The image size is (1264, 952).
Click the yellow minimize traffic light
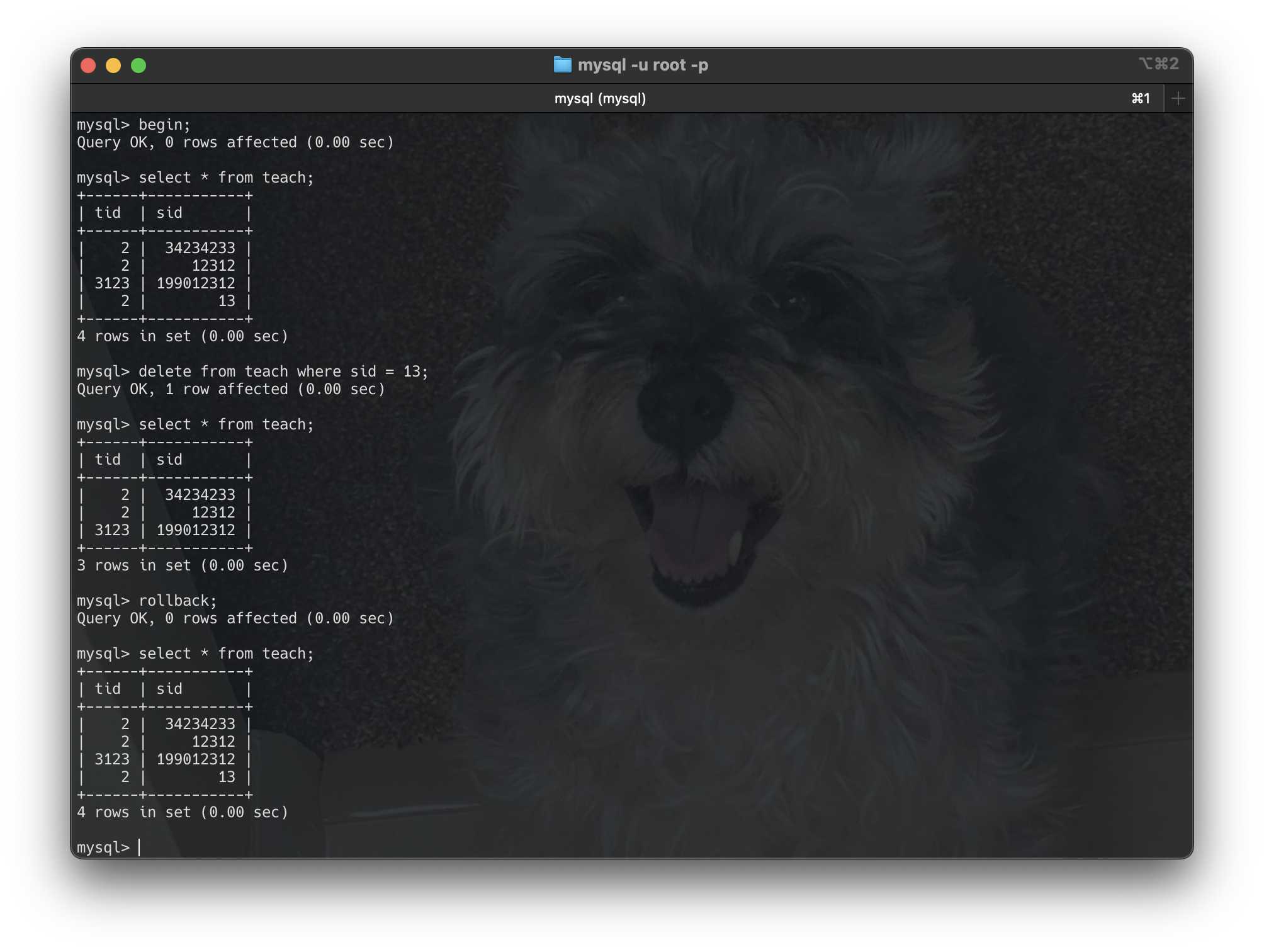pos(113,65)
